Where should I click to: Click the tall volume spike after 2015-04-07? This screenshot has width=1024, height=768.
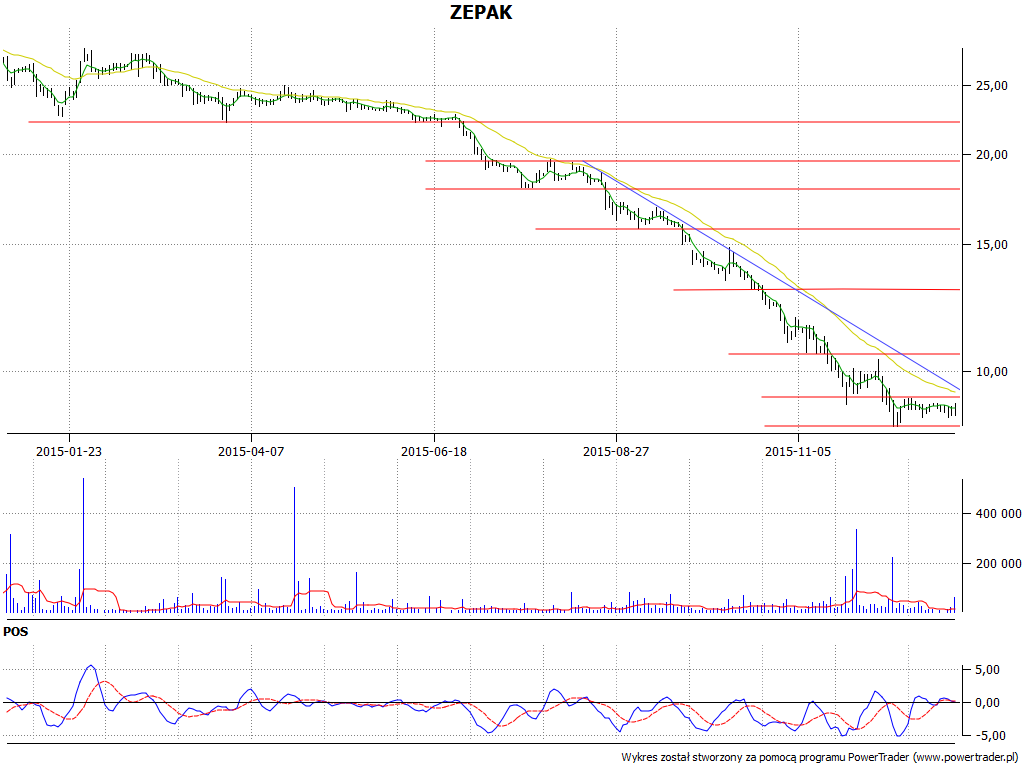click(x=295, y=550)
